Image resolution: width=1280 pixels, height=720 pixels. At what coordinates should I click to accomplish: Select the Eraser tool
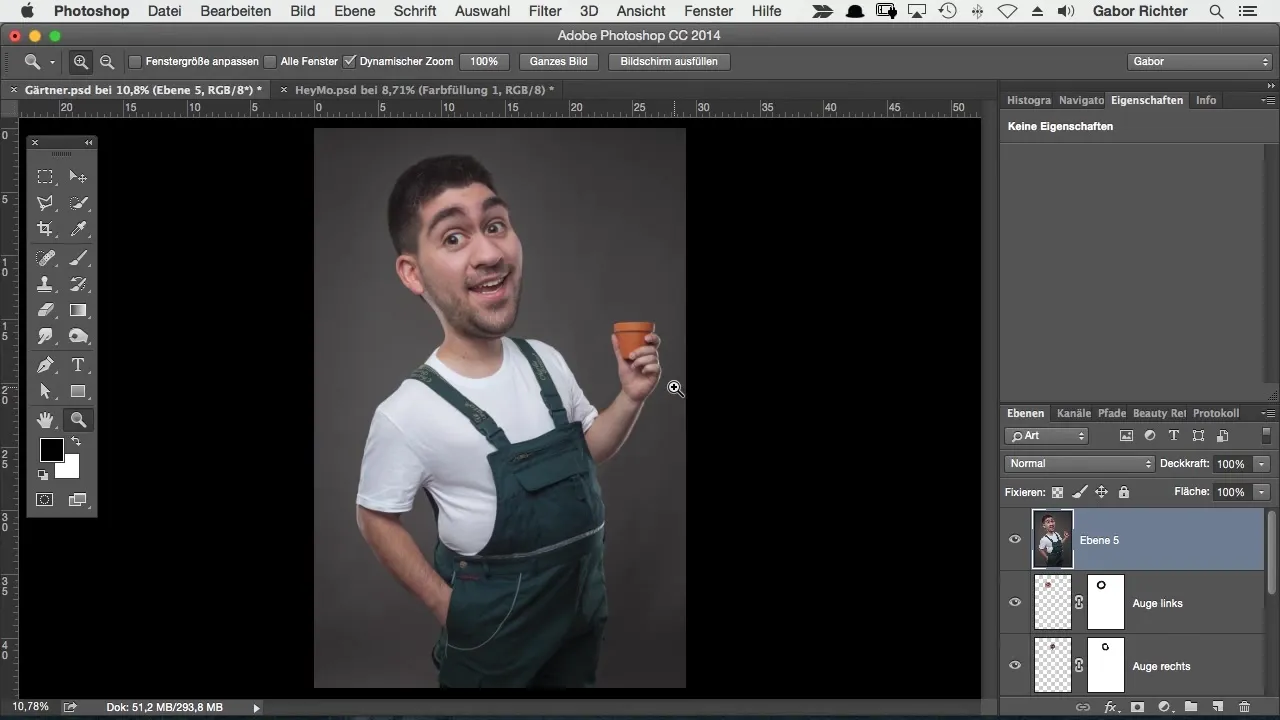(45, 311)
